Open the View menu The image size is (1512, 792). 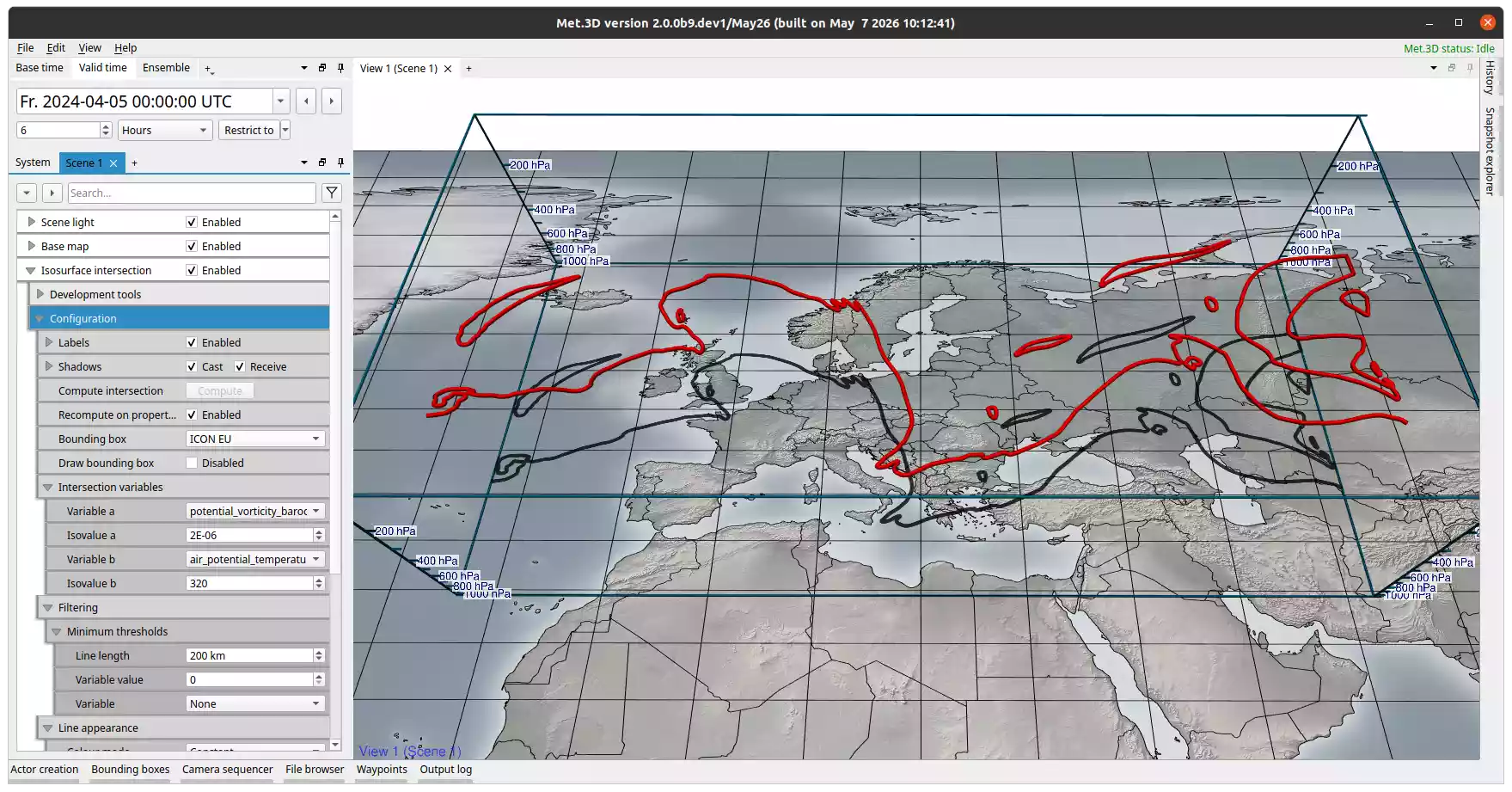(89, 48)
